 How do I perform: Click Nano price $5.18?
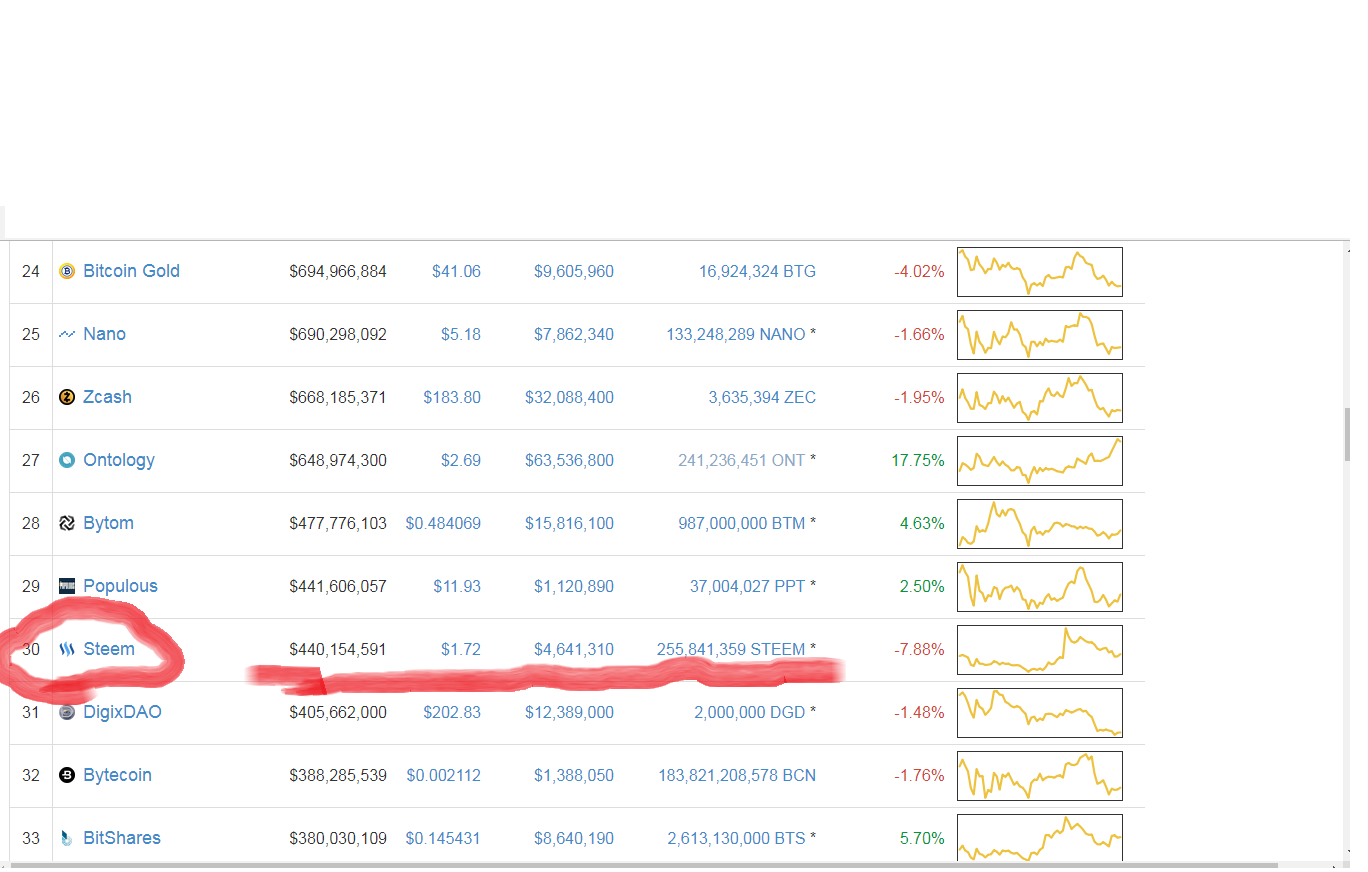pyautogui.click(x=461, y=334)
